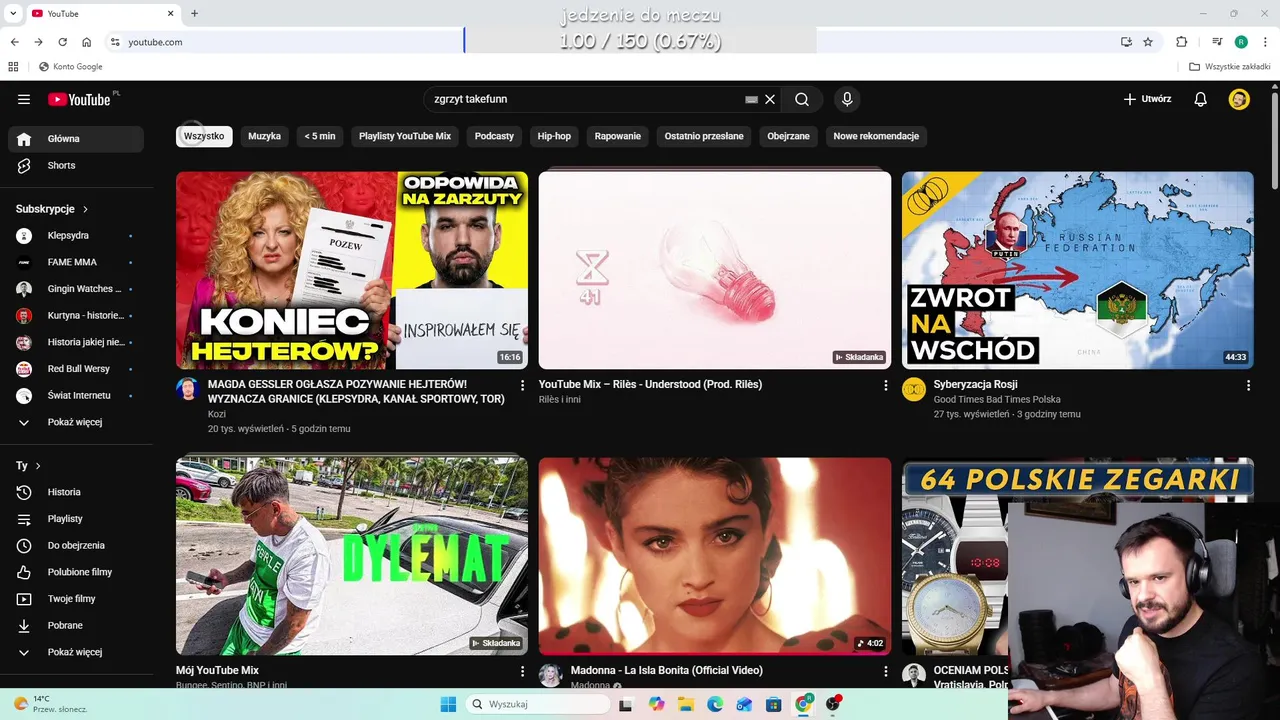Viewport: 1280px width, 720px height.
Task: Open Shorts in the sidebar
Action: (x=76, y=165)
